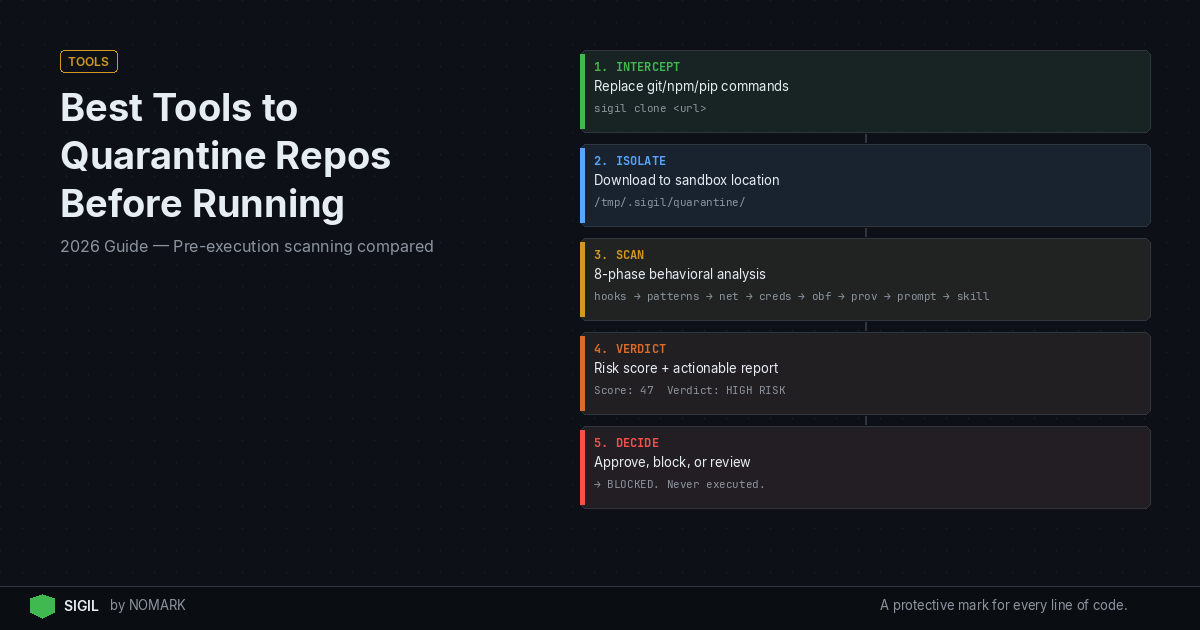This screenshot has height=630, width=1200.
Task: Click the blue accent bar on Isolate card
Action: [582, 185]
